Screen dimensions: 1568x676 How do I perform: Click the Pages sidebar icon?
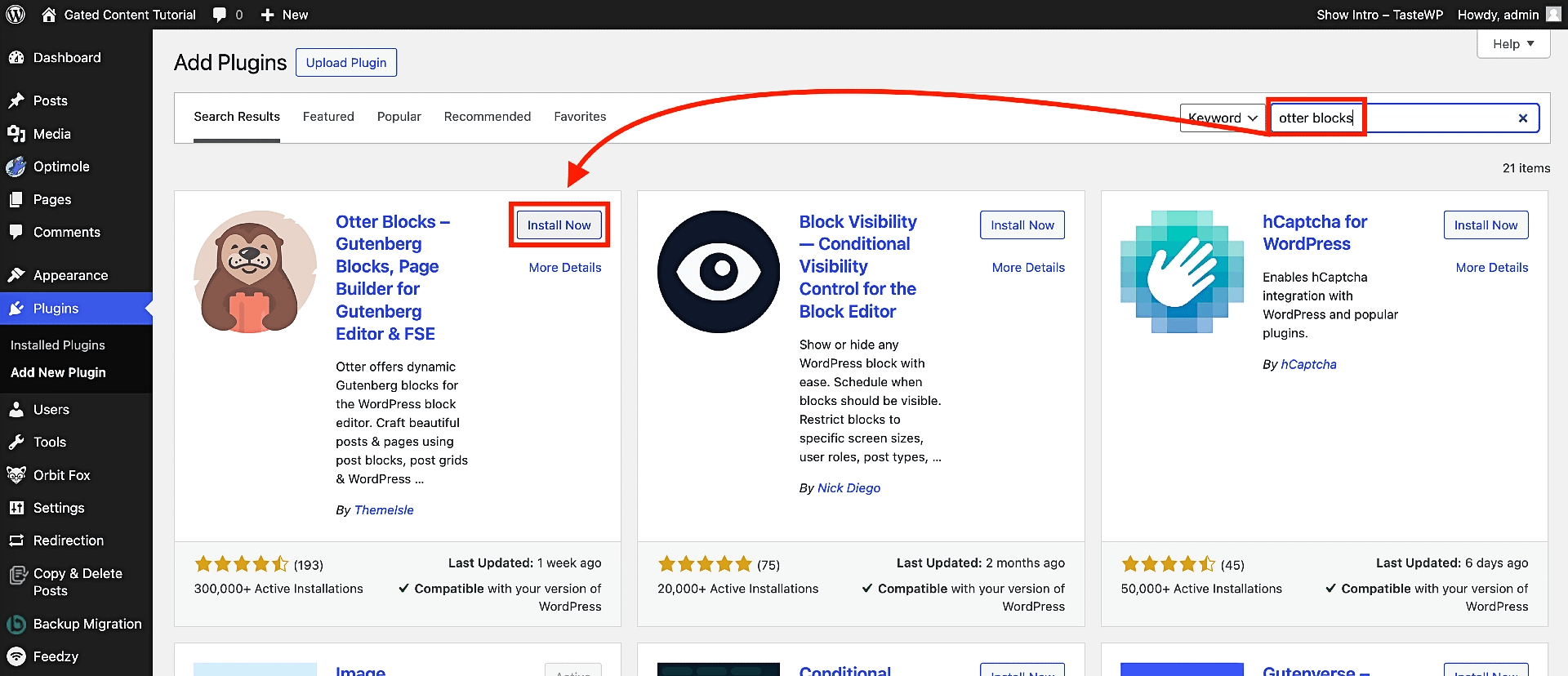[16, 199]
